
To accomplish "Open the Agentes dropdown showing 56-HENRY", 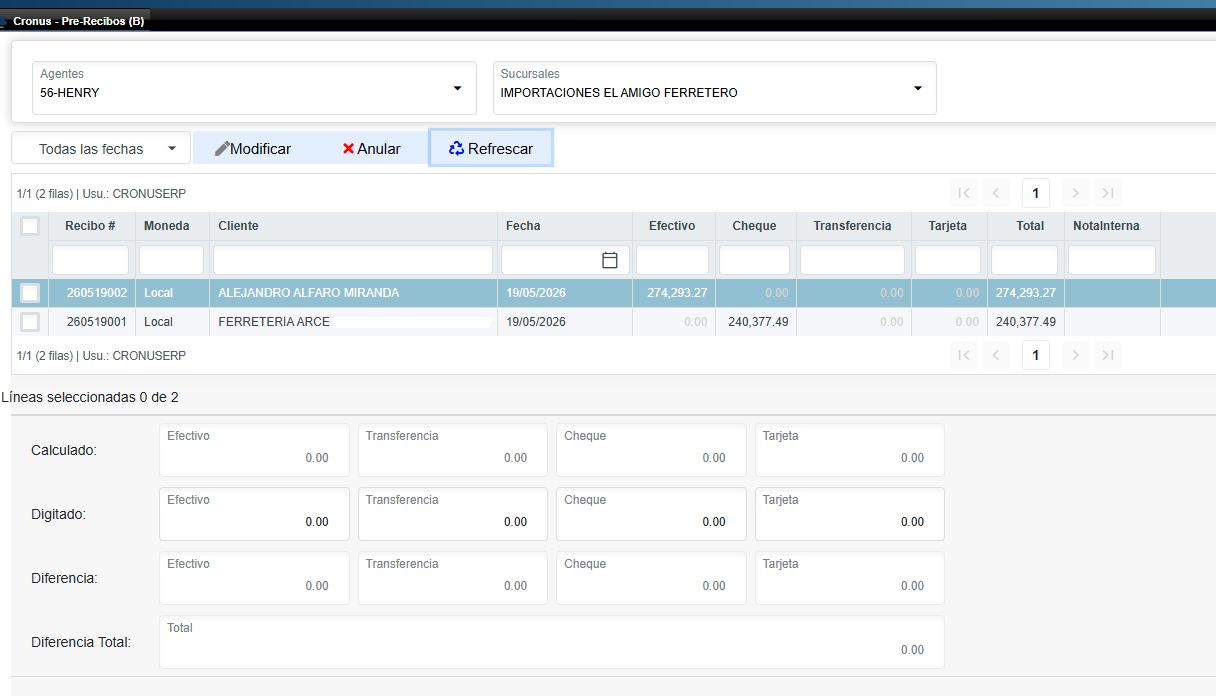I will click(254, 88).
